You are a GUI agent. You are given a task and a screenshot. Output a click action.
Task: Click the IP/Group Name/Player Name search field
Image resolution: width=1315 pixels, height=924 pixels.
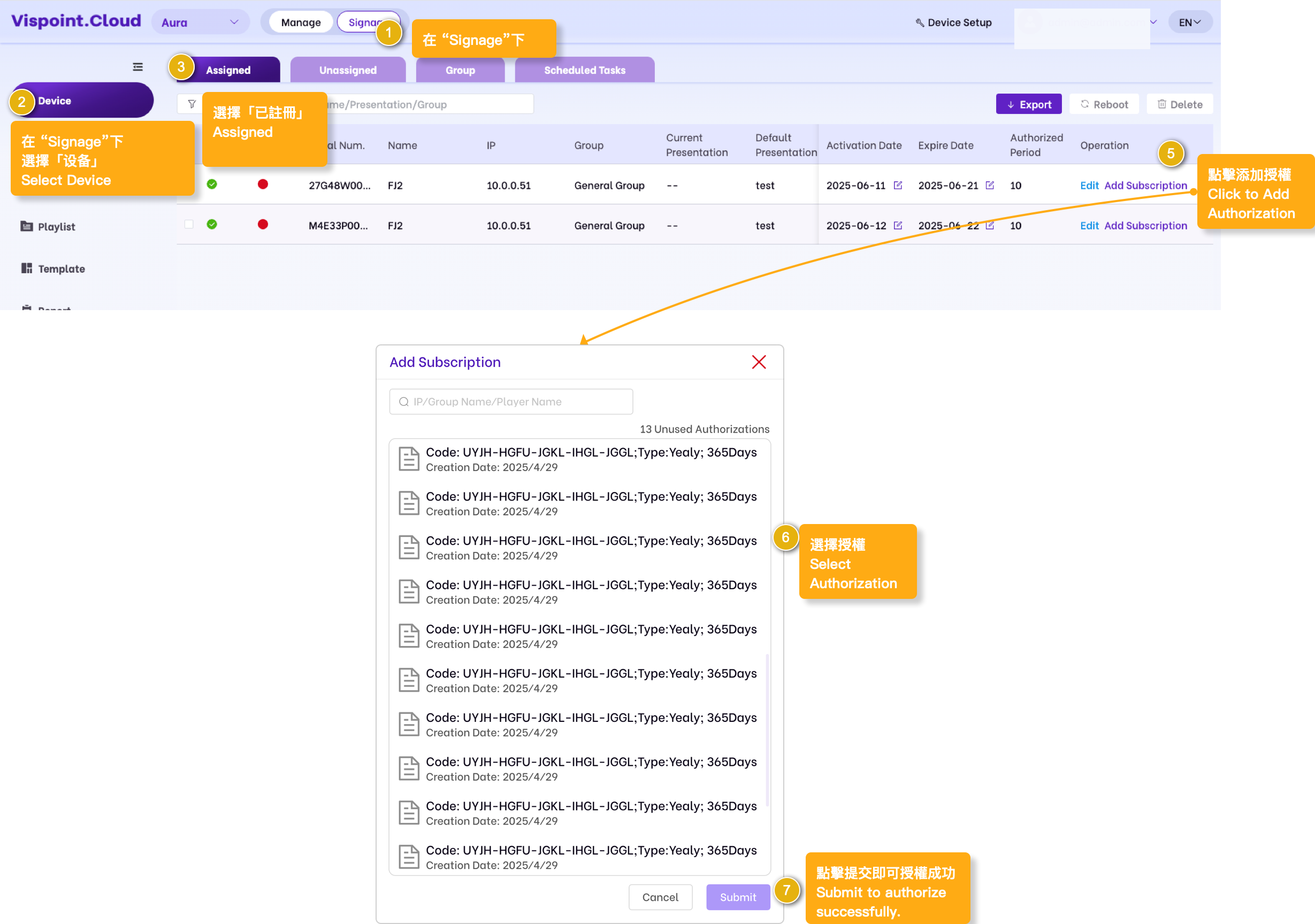click(x=511, y=402)
